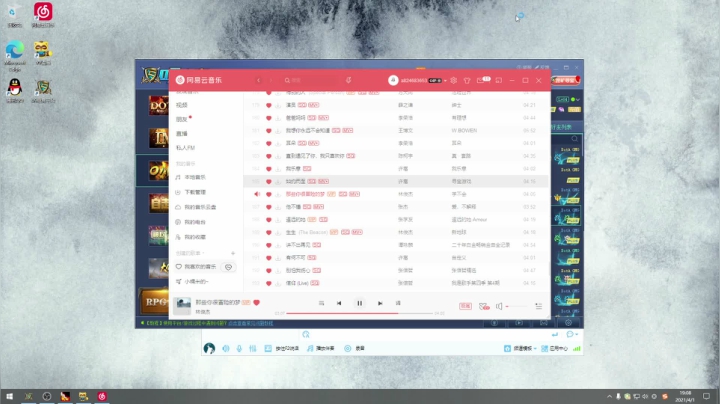Image resolution: width=720 pixels, height=404 pixels.
Task: Click the playing speaker icon in song list
Action: pos(257,194)
